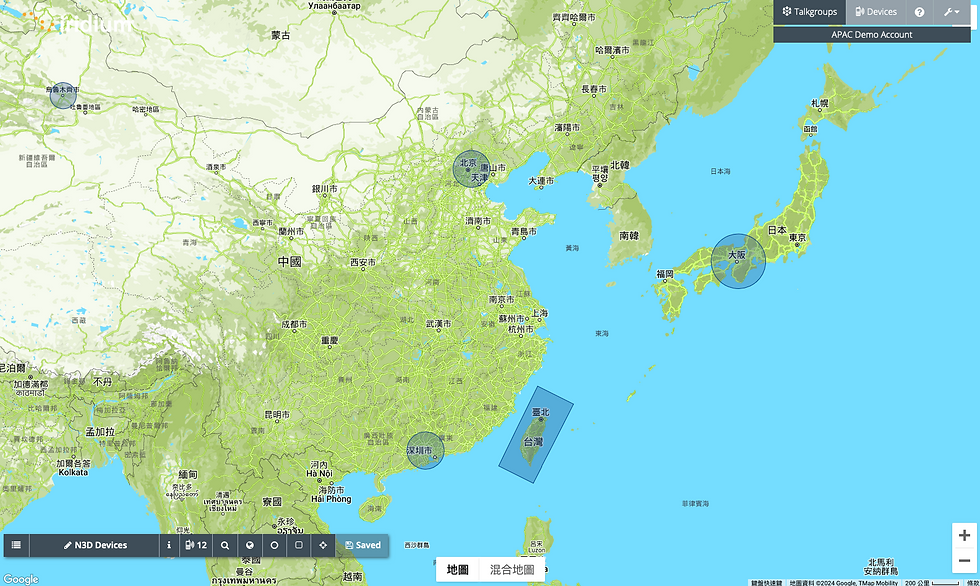Open the 12 devices count button
The image size is (980, 586).
click(x=196, y=545)
